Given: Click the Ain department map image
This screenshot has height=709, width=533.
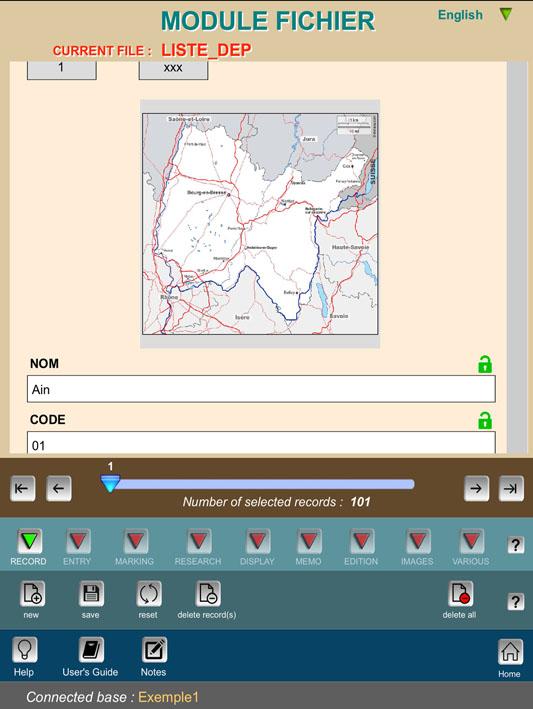Looking at the screenshot, I should 260,224.
